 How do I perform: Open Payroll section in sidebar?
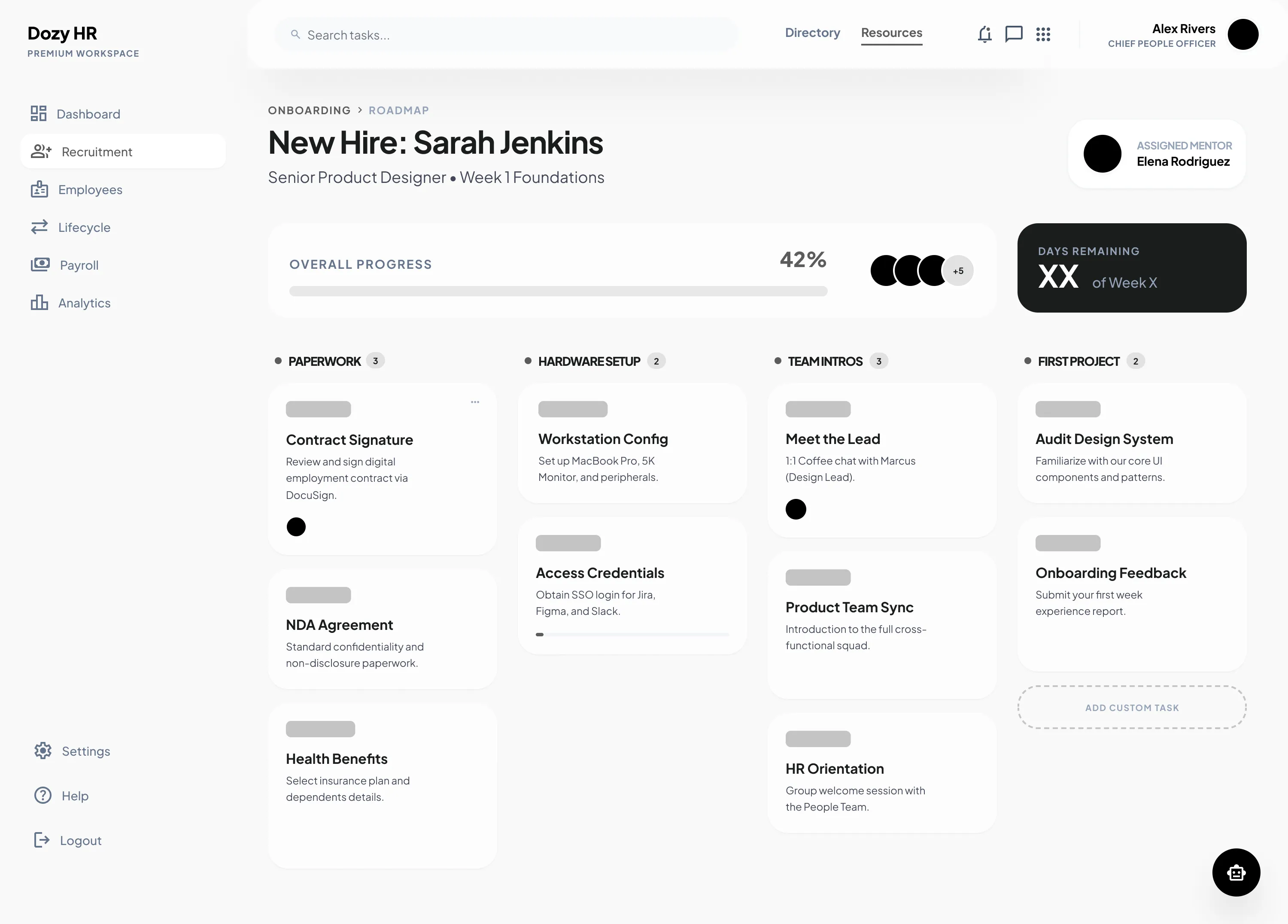tap(79, 265)
